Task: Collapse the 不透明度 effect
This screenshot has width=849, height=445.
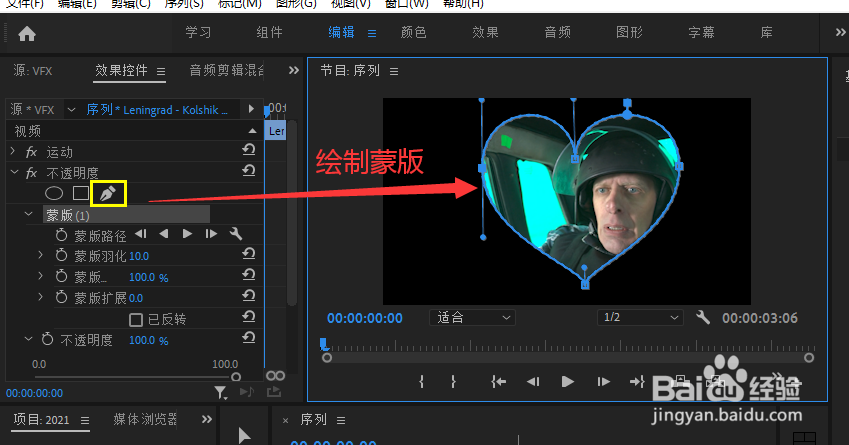Action: pos(14,172)
